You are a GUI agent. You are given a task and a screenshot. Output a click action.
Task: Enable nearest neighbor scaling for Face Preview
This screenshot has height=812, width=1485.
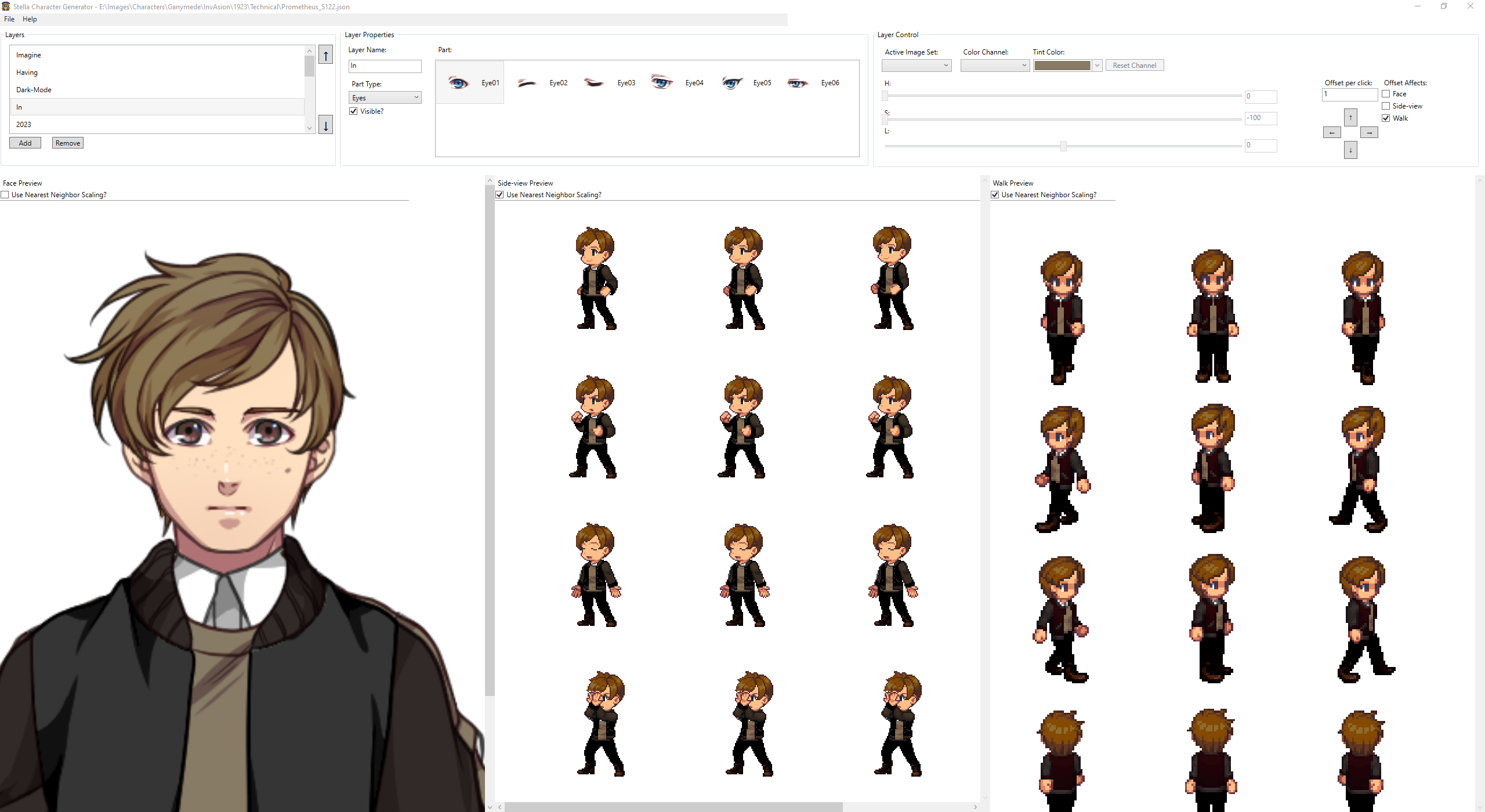click(5, 195)
